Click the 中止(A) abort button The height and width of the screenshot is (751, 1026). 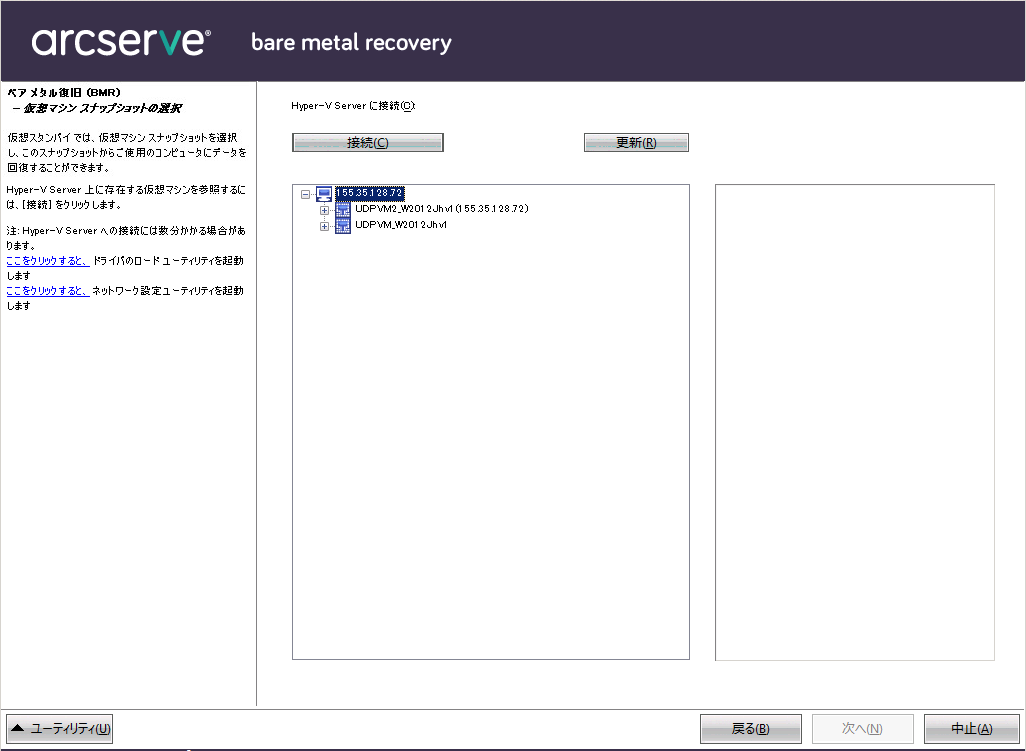click(x=972, y=729)
